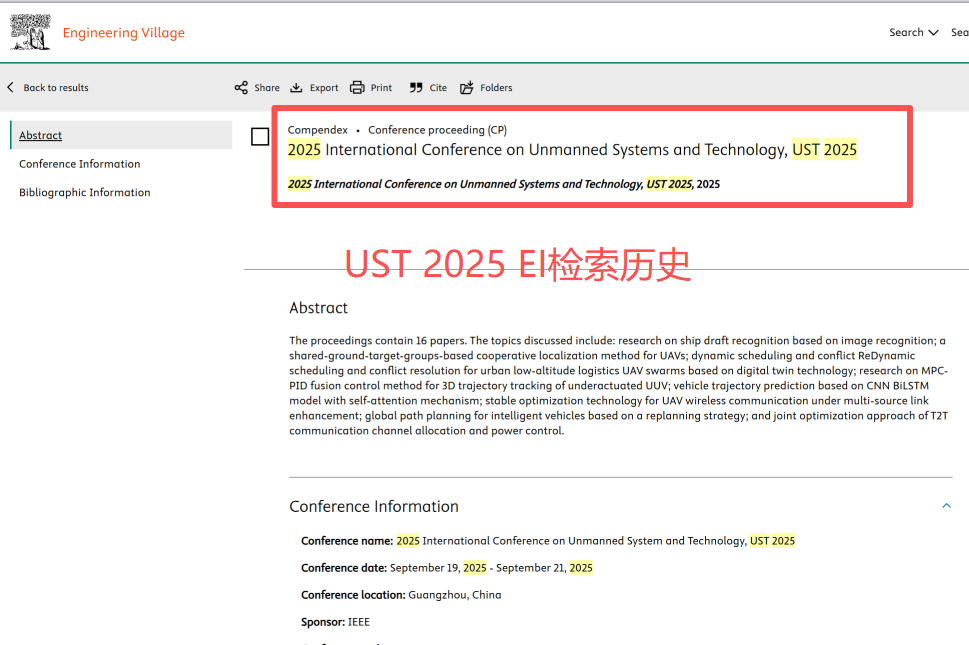Click the back chevron beside Back to results

[x=9, y=87]
